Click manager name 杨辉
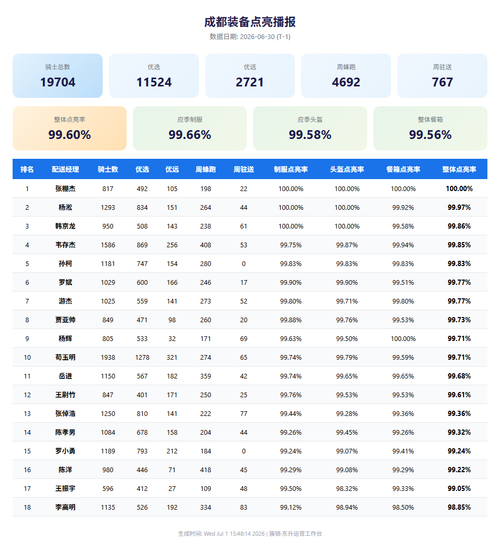Viewport: 500px width, 556px height. coord(65,339)
